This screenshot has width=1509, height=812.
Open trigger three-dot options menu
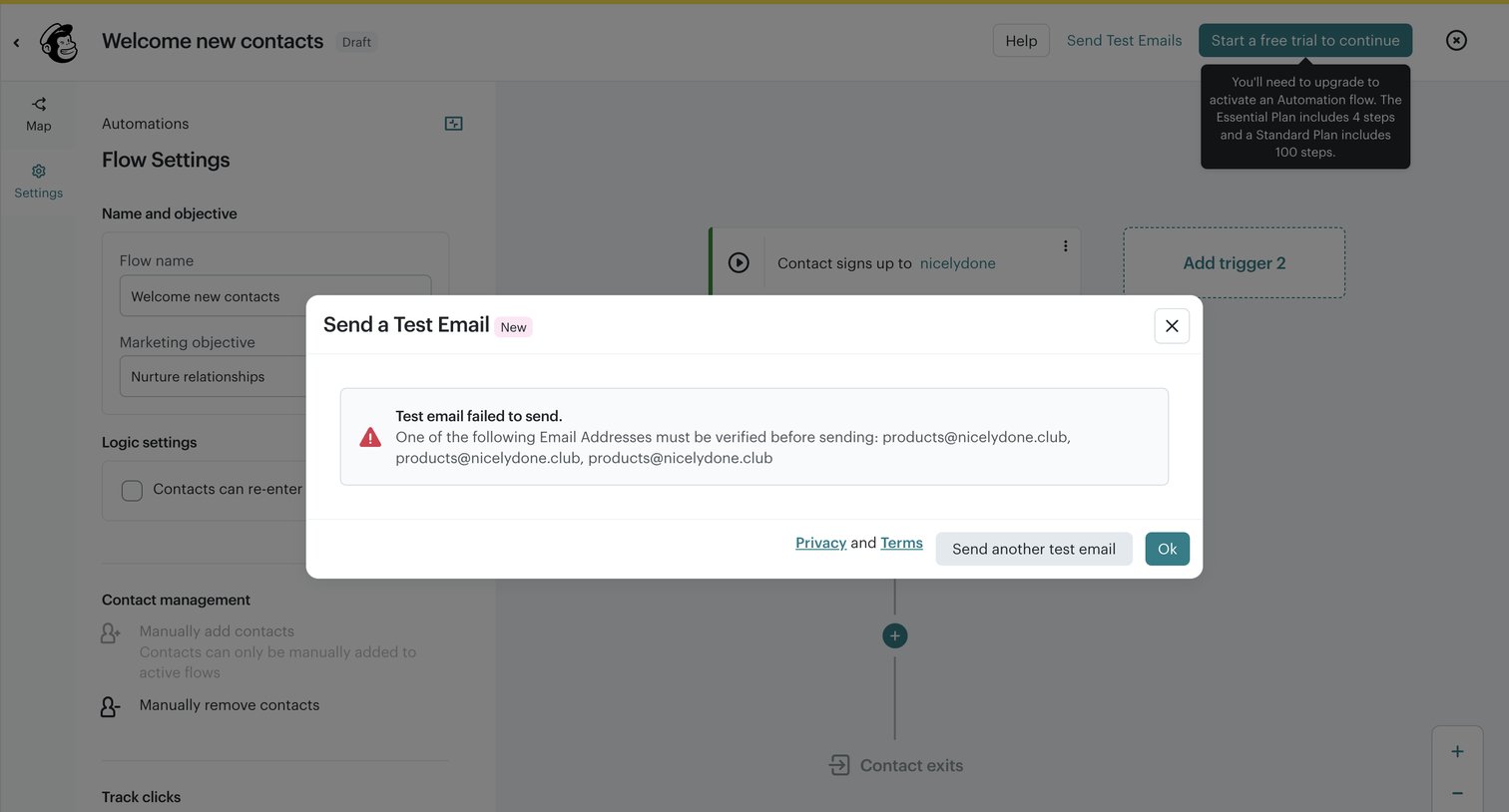coord(1065,246)
